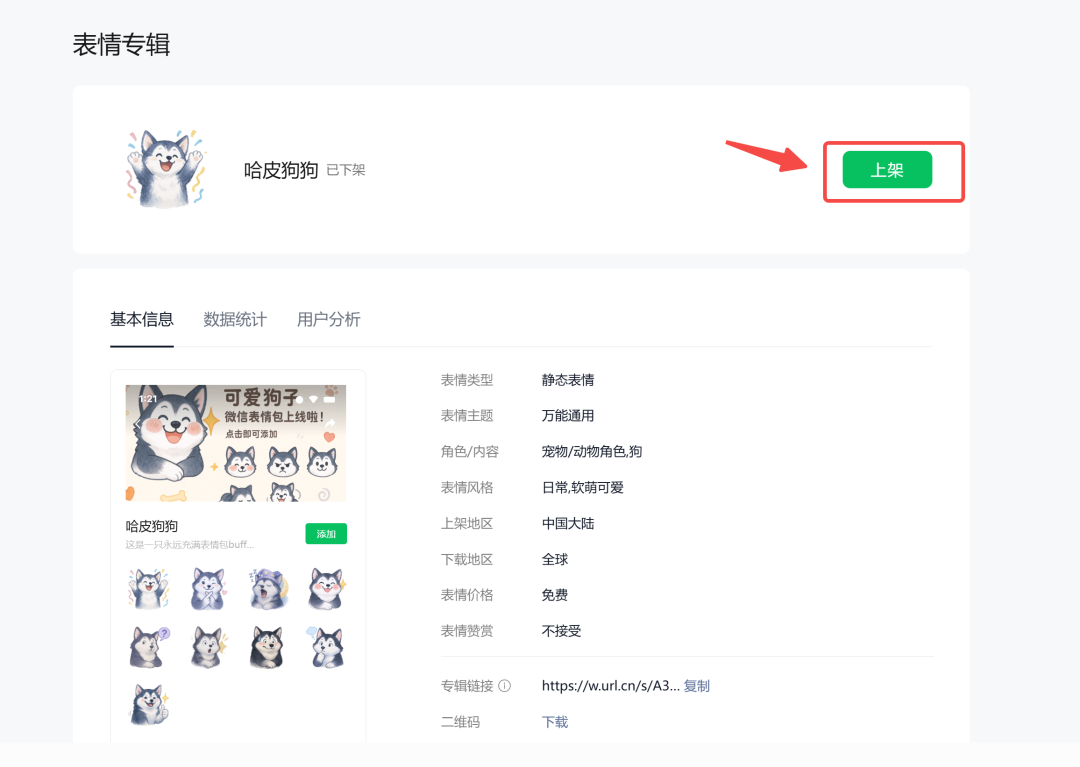The height and width of the screenshot is (767, 1080).
Task: Click the 中国大陆 region value
Action: click(568, 523)
